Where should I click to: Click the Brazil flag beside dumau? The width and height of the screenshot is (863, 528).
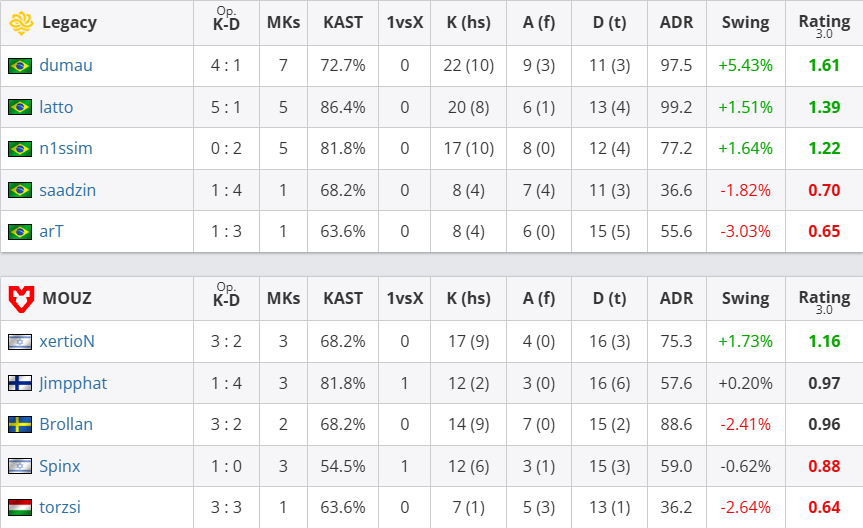tap(19, 66)
